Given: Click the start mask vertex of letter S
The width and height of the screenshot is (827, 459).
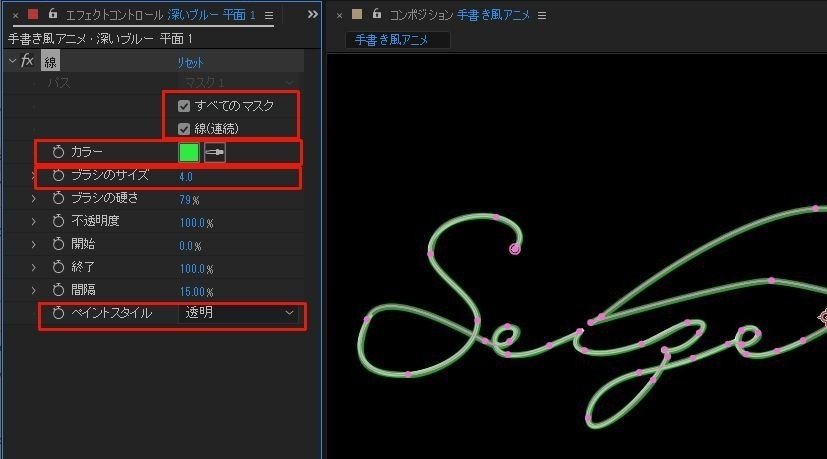Looking at the screenshot, I should click(515, 248).
